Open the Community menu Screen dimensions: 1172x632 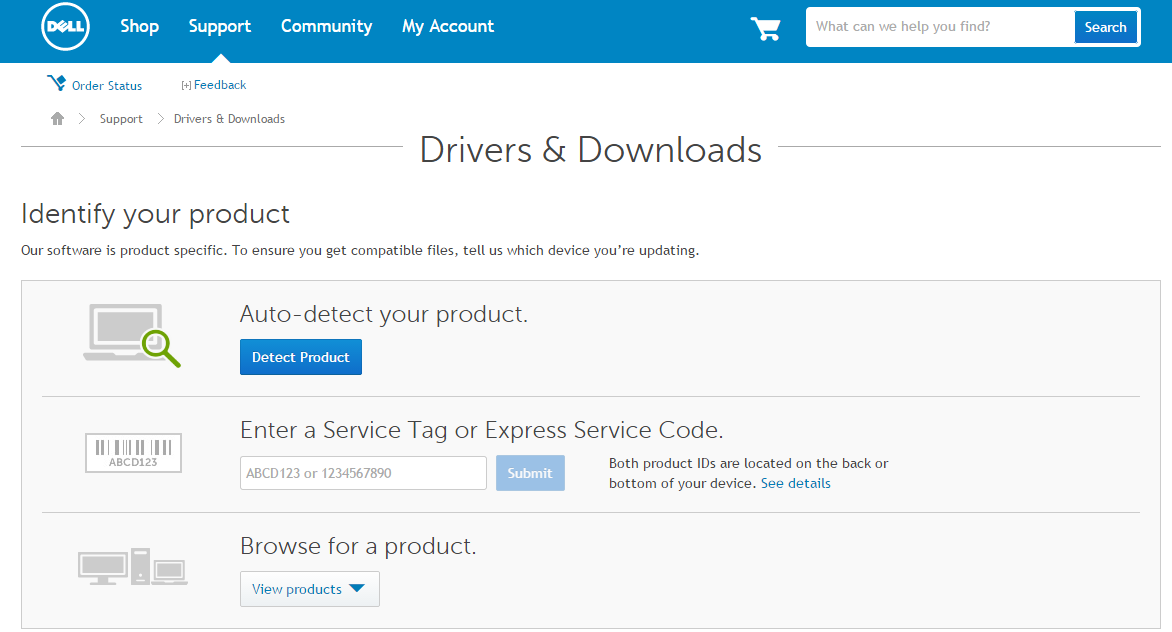click(327, 26)
